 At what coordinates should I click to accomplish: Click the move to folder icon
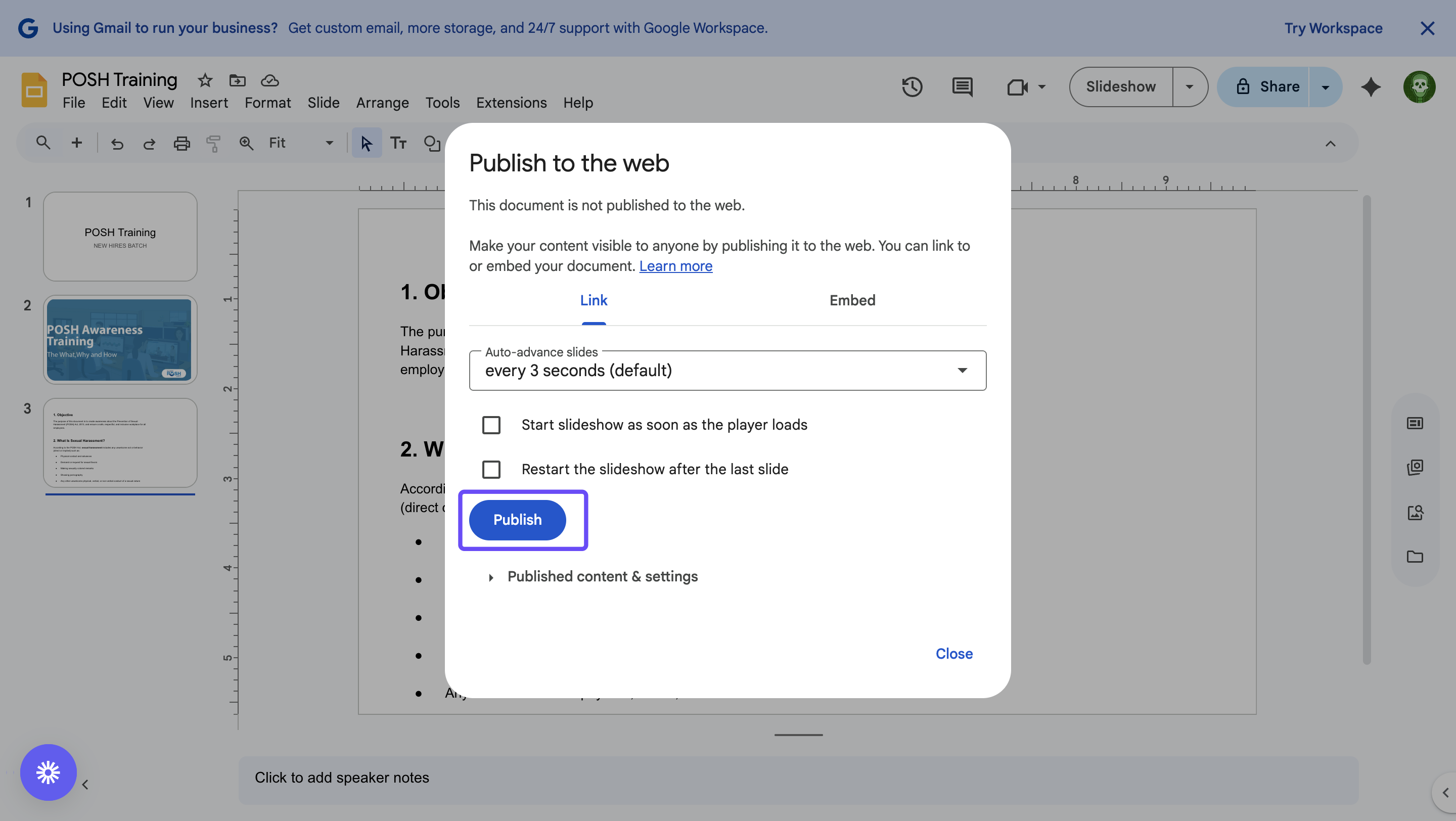click(238, 80)
